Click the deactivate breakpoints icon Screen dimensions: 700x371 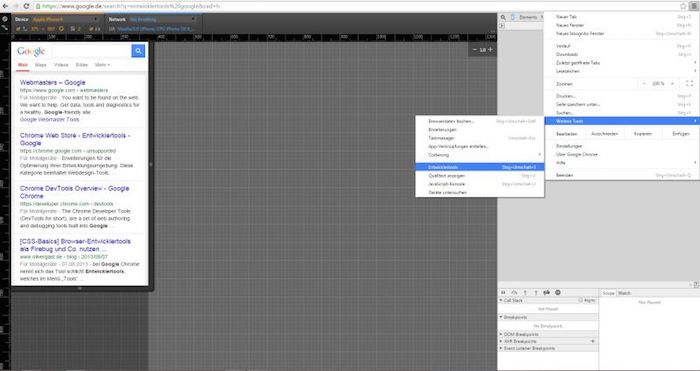(x=546, y=293)
